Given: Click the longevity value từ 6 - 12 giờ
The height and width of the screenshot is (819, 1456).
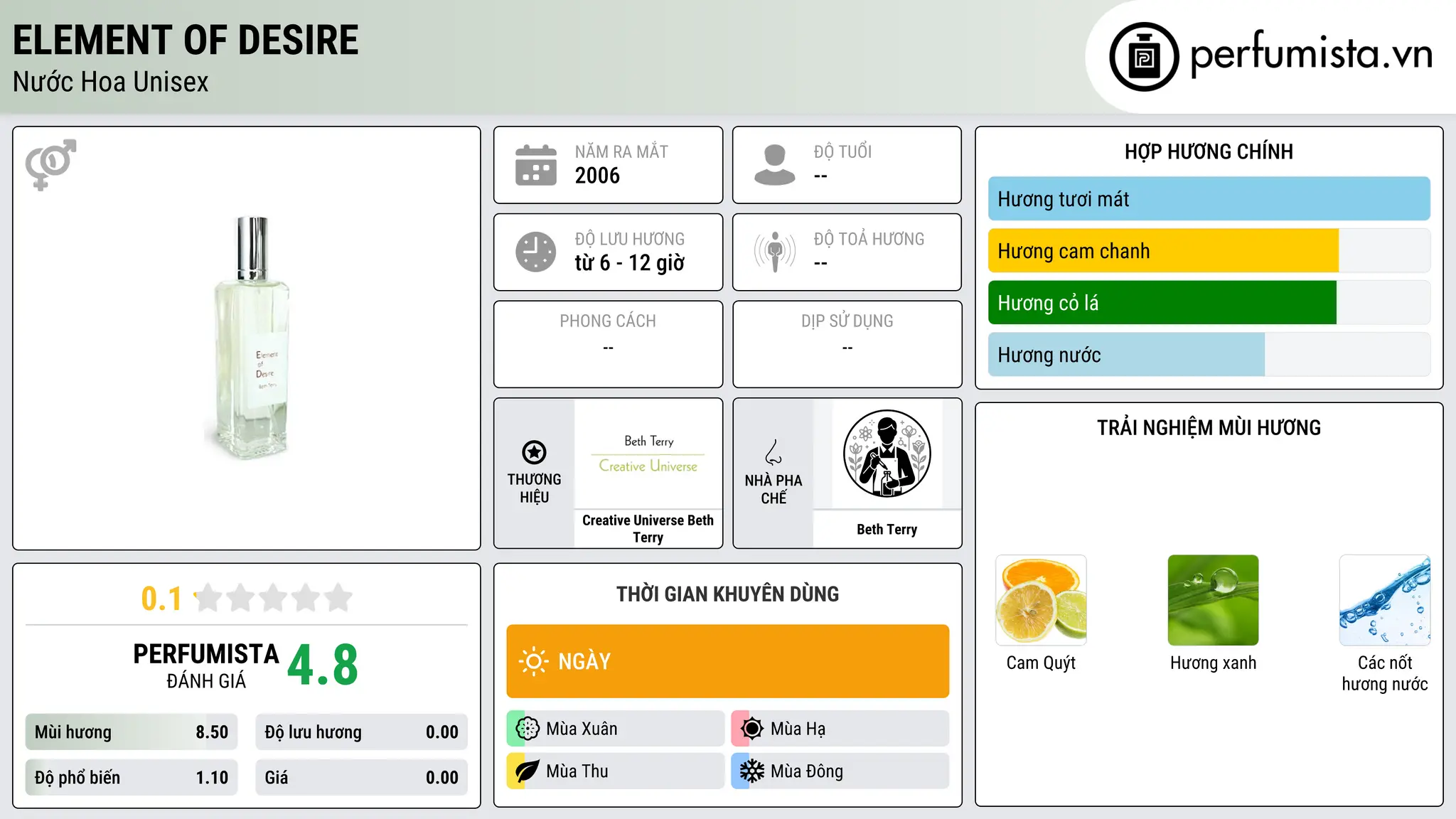Looking at the screenshot, I should (x=630, y=263).
